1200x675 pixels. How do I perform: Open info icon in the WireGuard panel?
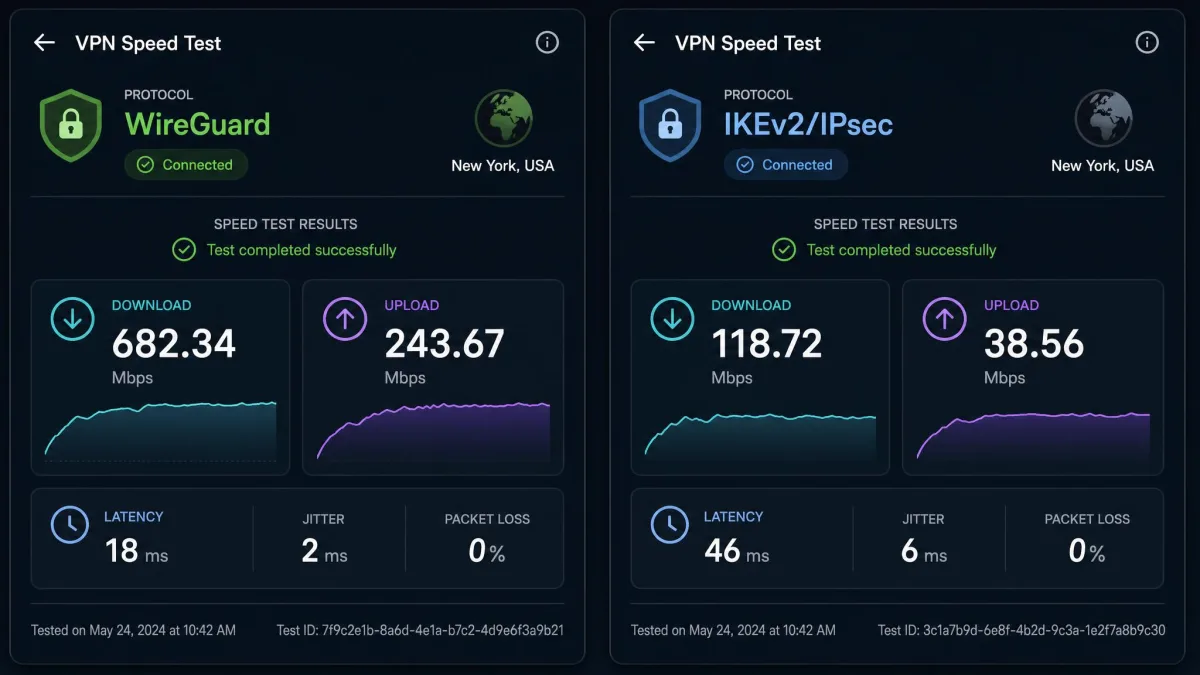[x=547, y=42]
